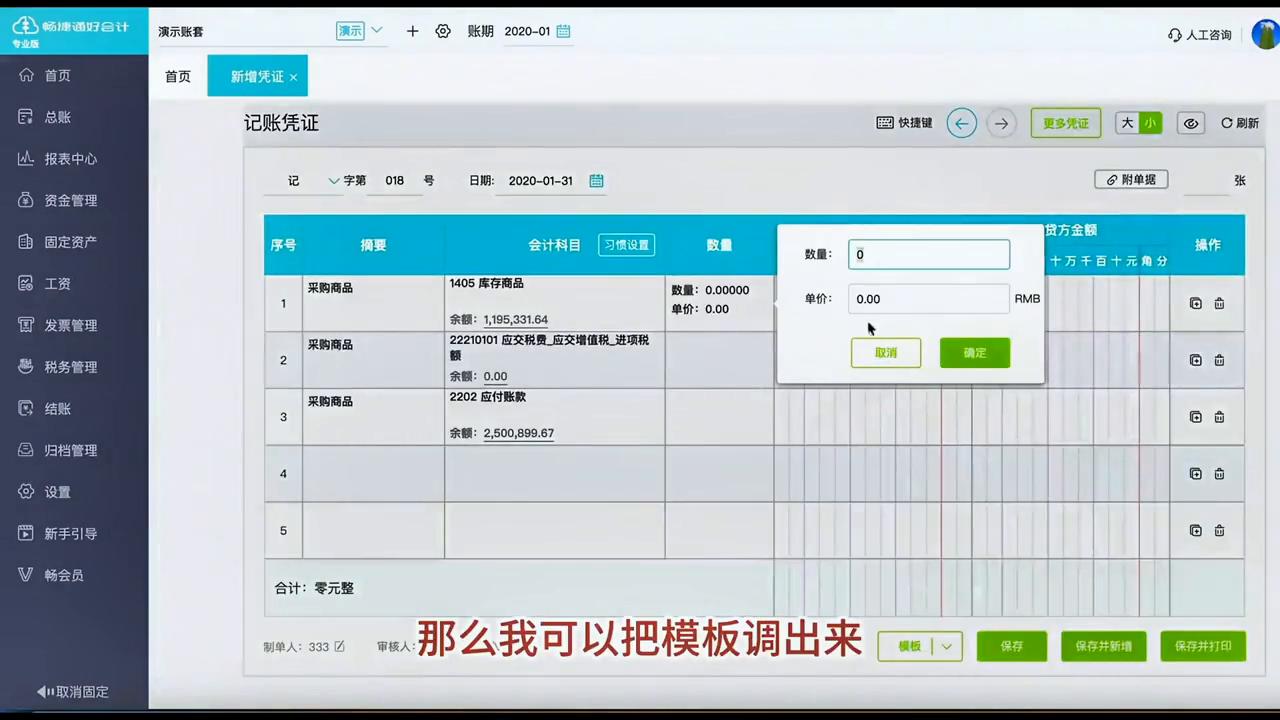
Task: Click the 数量 input field
Action: pos(928,254)
